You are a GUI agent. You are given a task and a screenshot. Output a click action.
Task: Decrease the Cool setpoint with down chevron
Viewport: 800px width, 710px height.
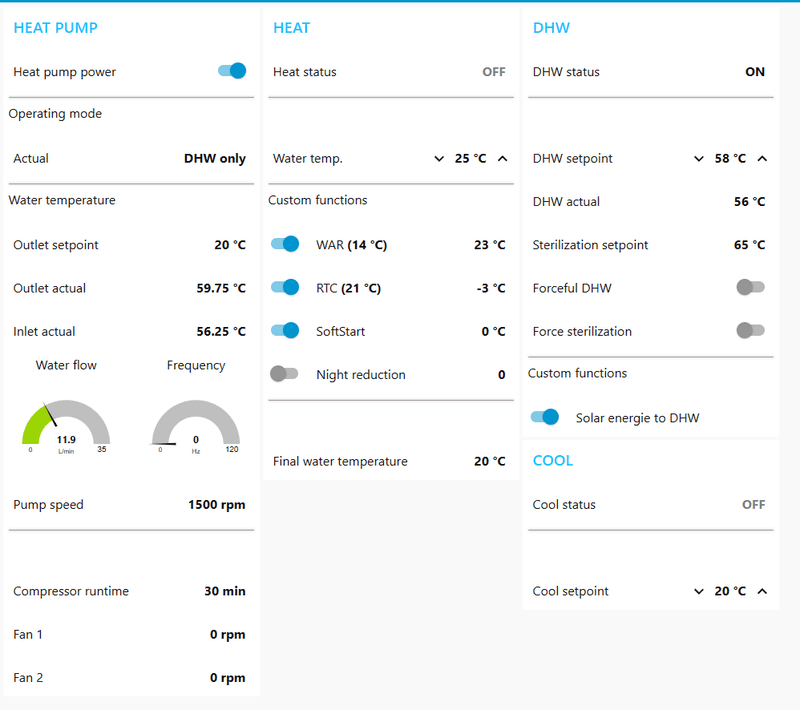699,591
